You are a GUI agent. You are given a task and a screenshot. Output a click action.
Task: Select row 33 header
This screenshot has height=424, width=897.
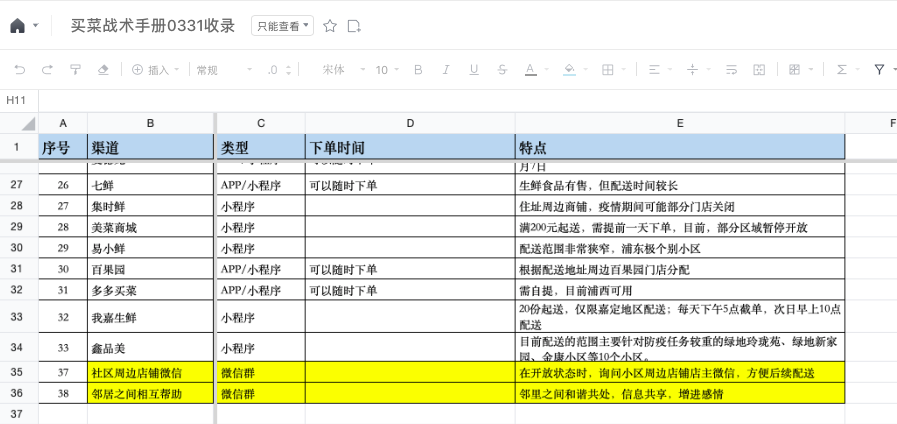point(19,316)
